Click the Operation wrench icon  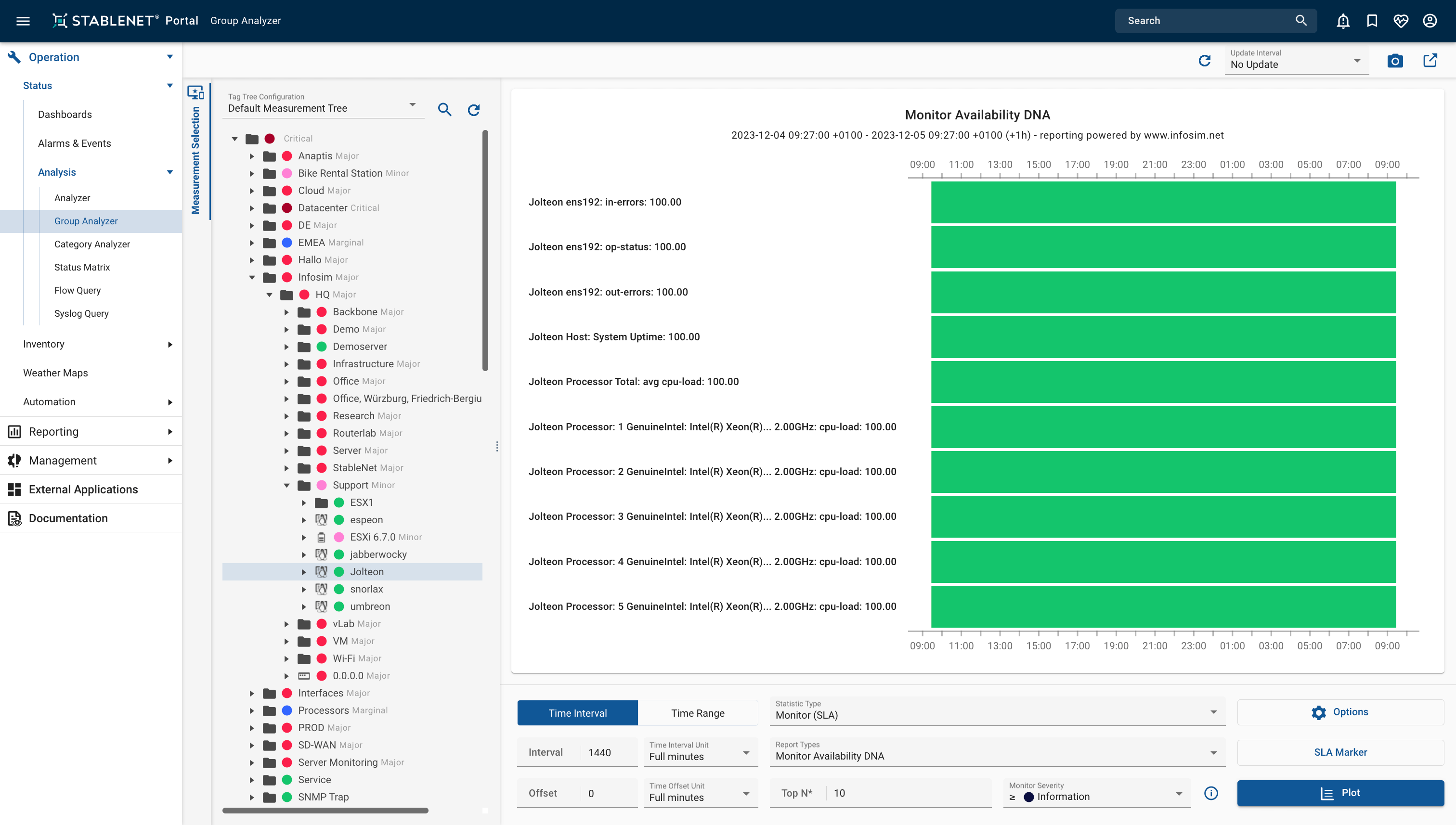[14, 57]
